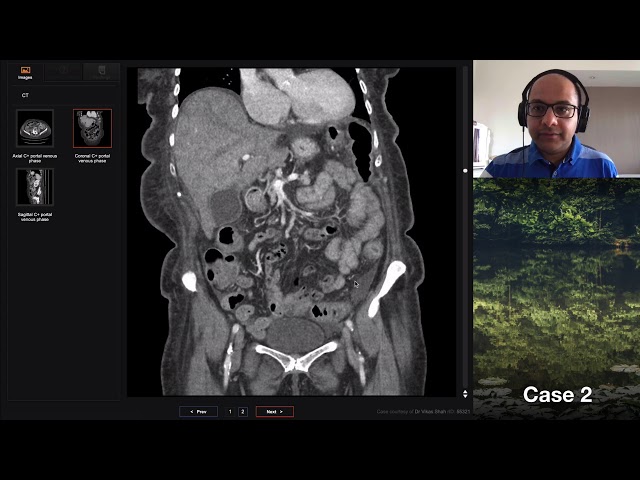Image resolution: width=640 pixels, height=480 pixels.
Task: Open Dr Vikas Shah contributor link
Action: (430, 411)
